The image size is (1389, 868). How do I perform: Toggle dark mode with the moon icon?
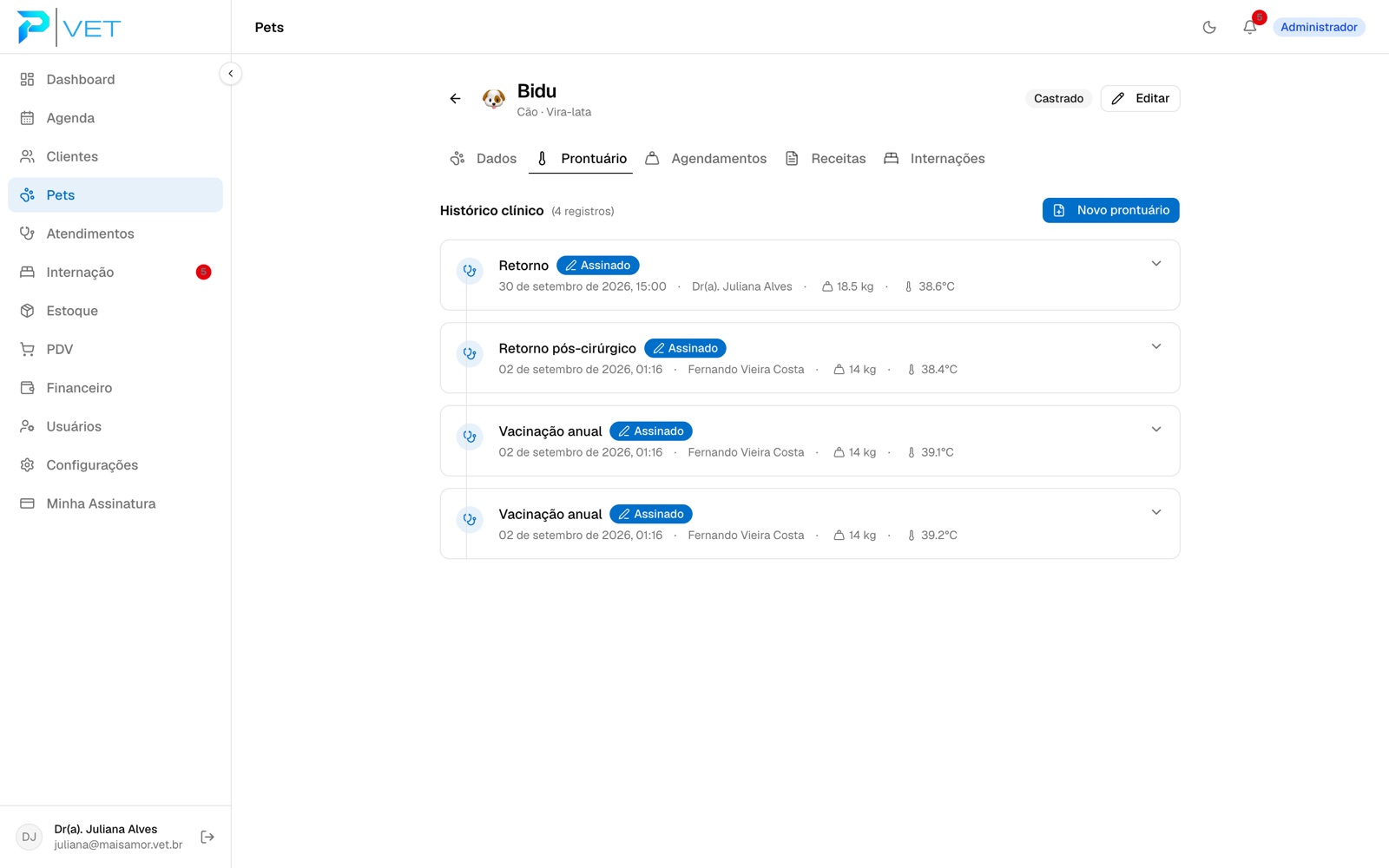pos(1209,27)
